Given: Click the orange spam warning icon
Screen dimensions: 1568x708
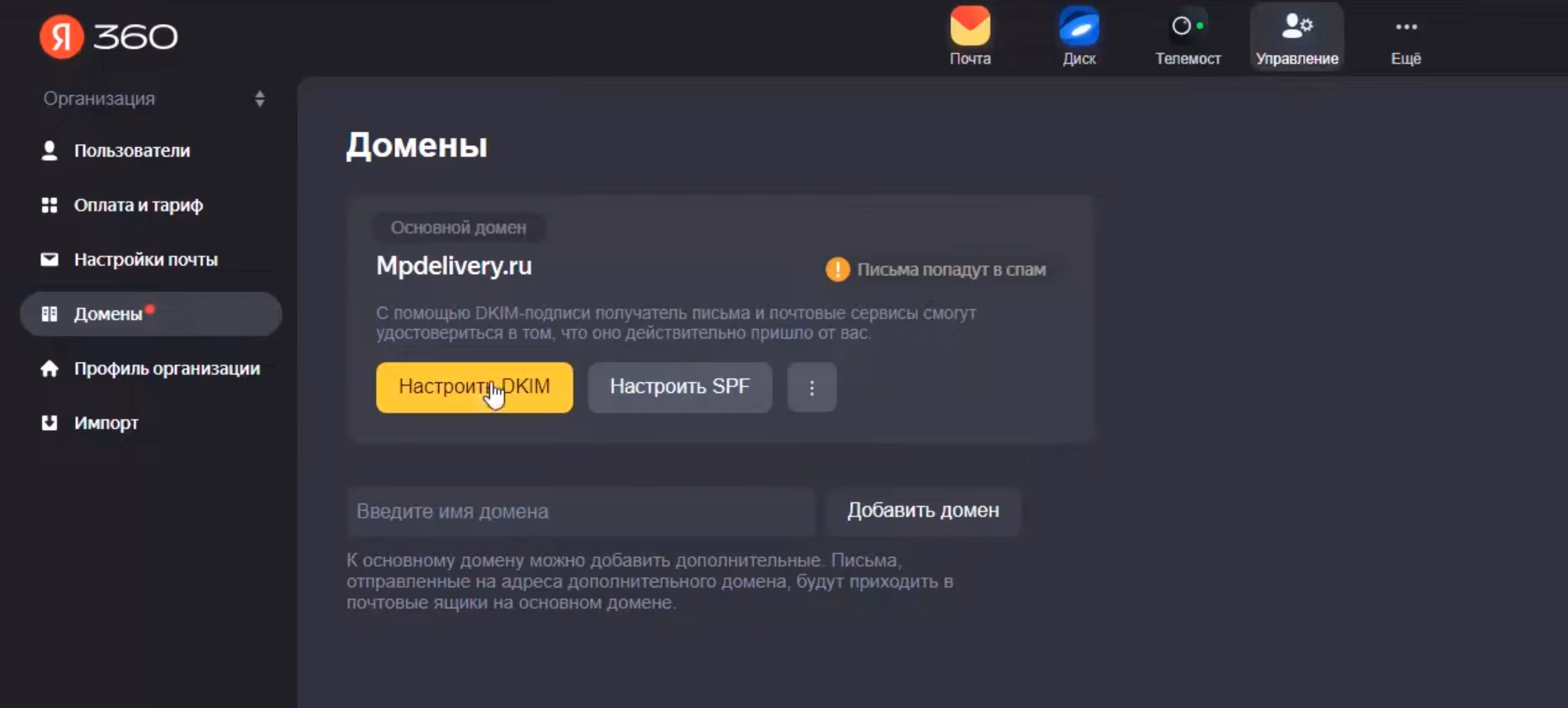Looking at the screenshot, I should 838,270.
